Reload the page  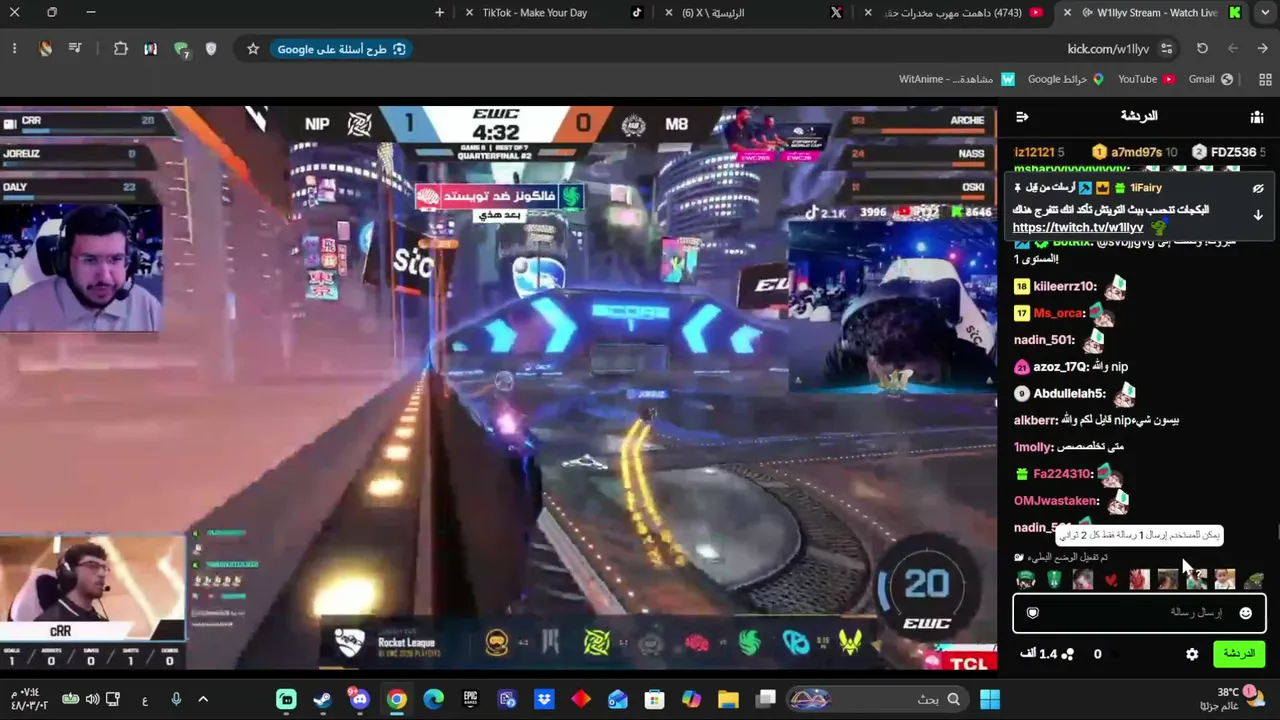[x=1202, y=49]
